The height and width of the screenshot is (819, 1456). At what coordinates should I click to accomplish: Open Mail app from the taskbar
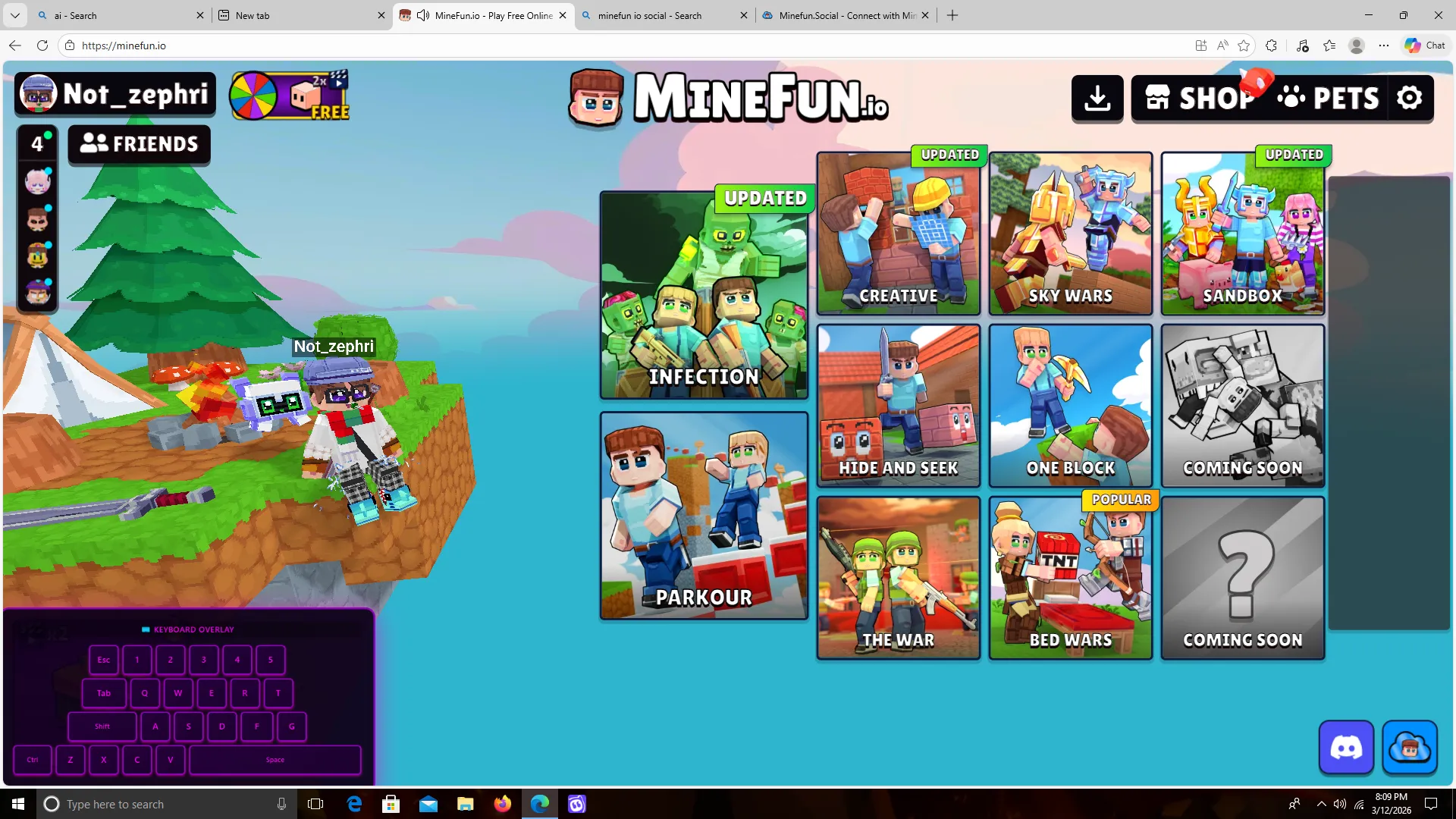pyautogui.click(x=428, y=804)
